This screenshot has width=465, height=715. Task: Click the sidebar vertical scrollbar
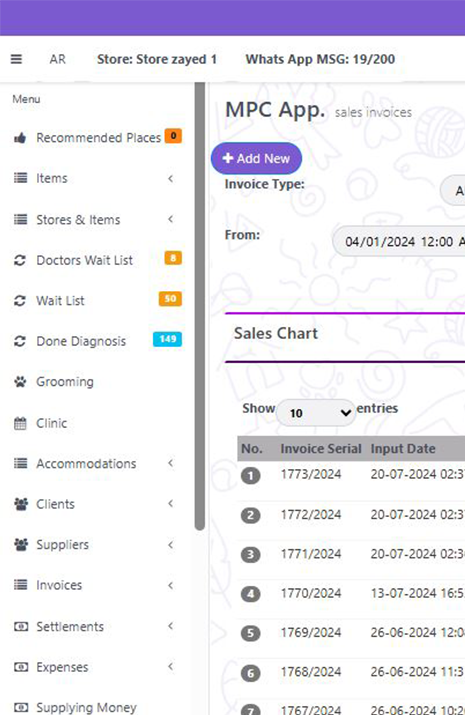click(200, 306)
